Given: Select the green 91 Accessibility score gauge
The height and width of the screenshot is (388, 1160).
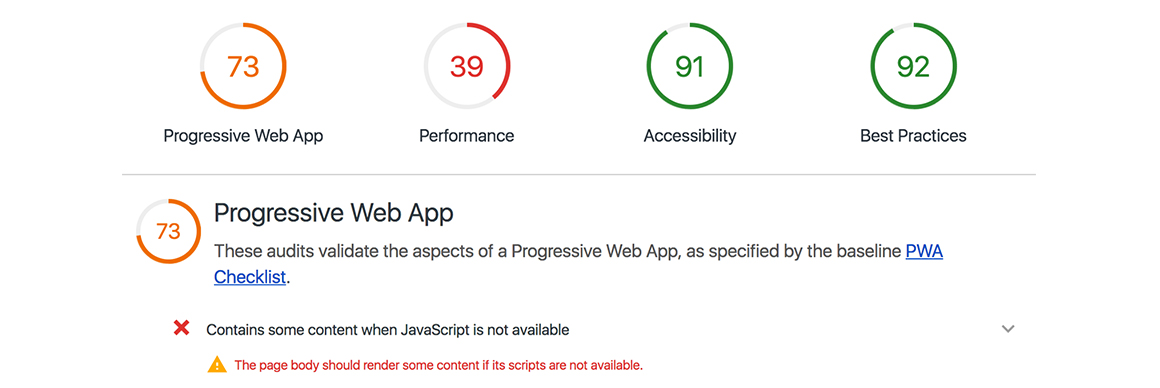Looking at the screenshot, I should point(689,67).
